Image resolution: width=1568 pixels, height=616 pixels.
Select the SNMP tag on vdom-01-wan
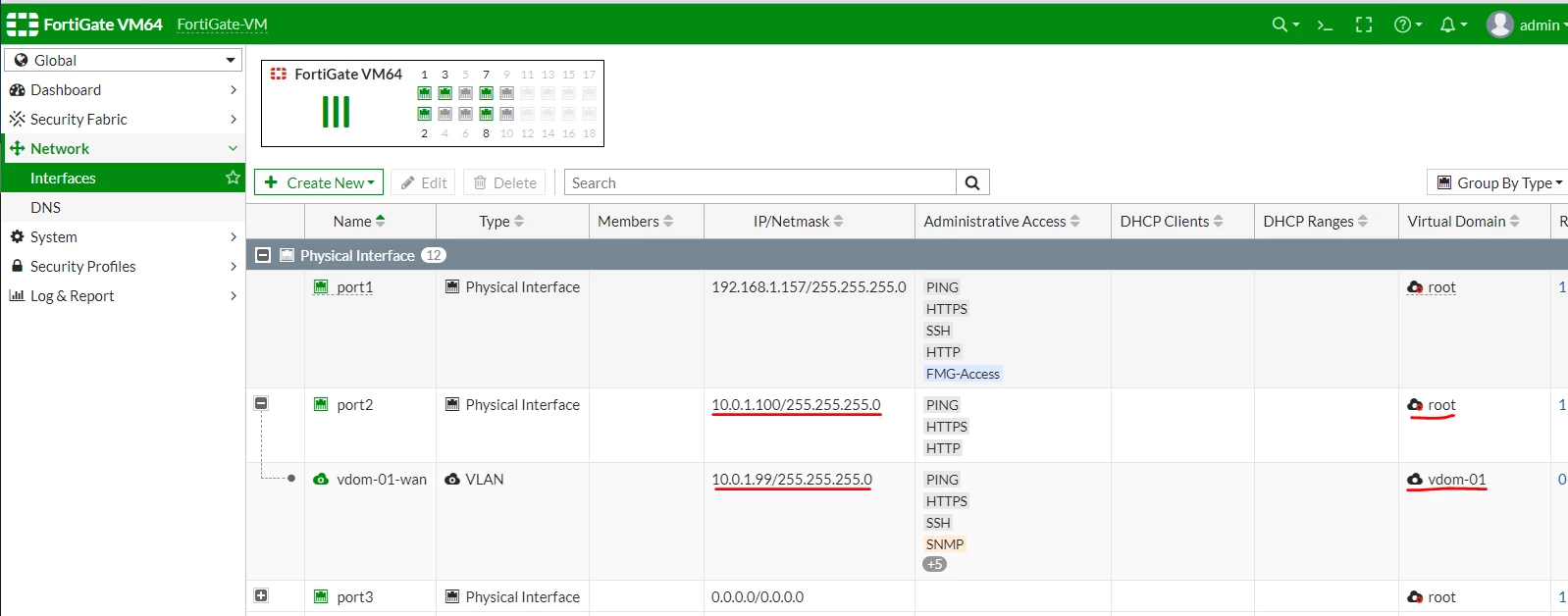tap(944, 544)
